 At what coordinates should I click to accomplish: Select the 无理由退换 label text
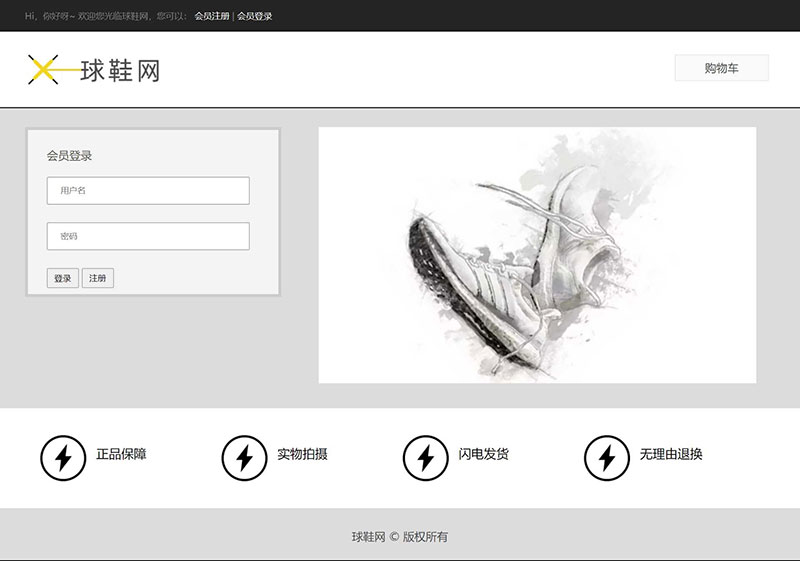[670, 454]
